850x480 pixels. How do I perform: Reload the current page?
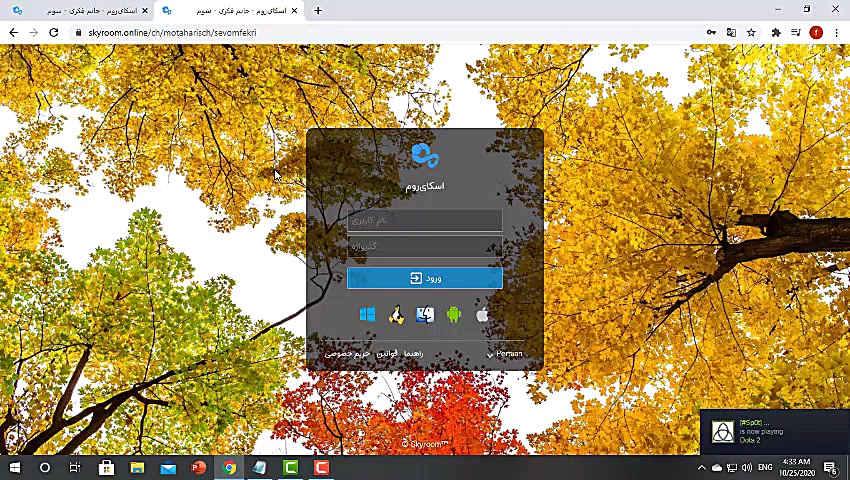pos(54,33)
